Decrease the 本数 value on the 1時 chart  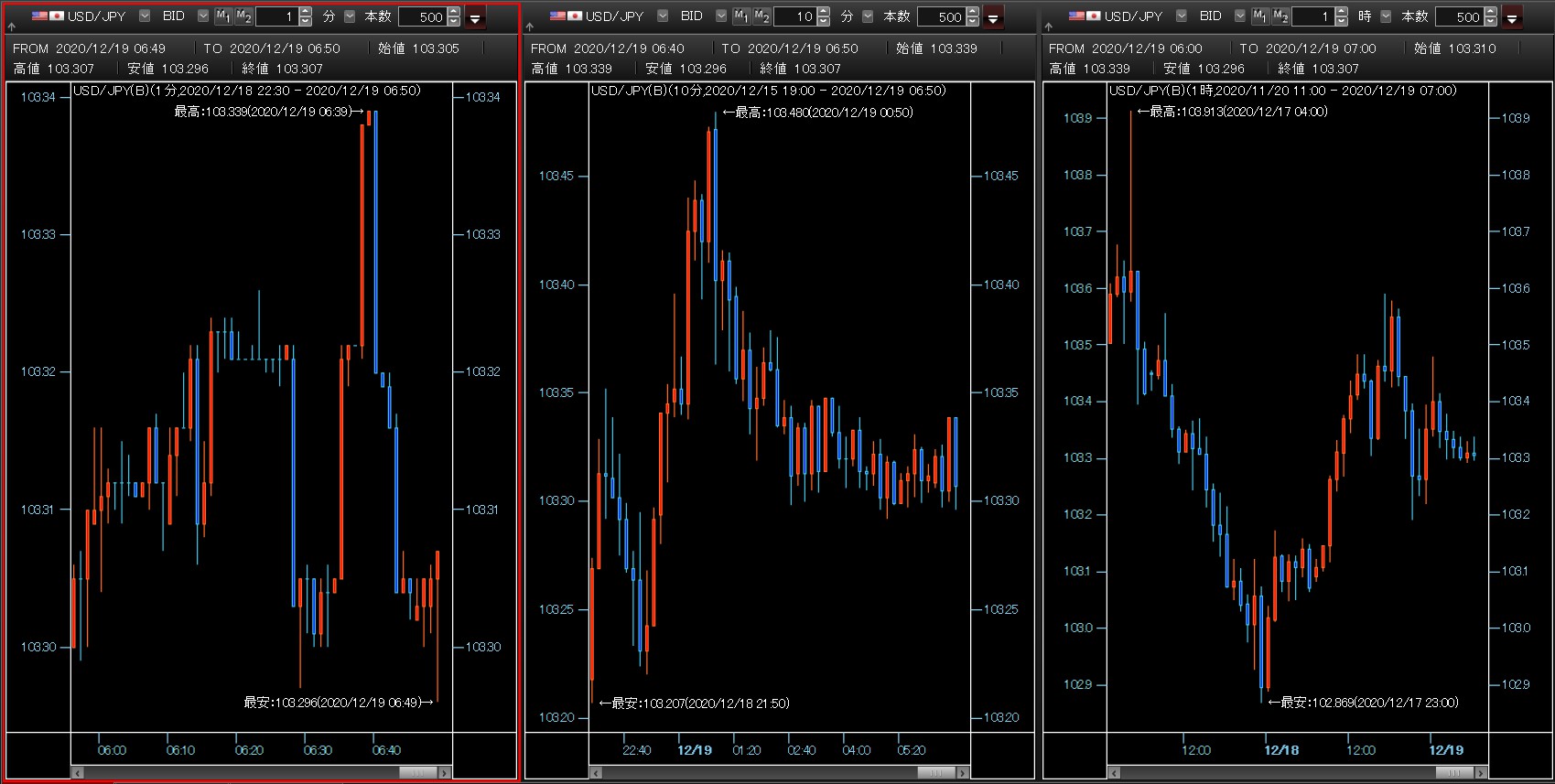pyautogui.click(x=1490, y=21)
